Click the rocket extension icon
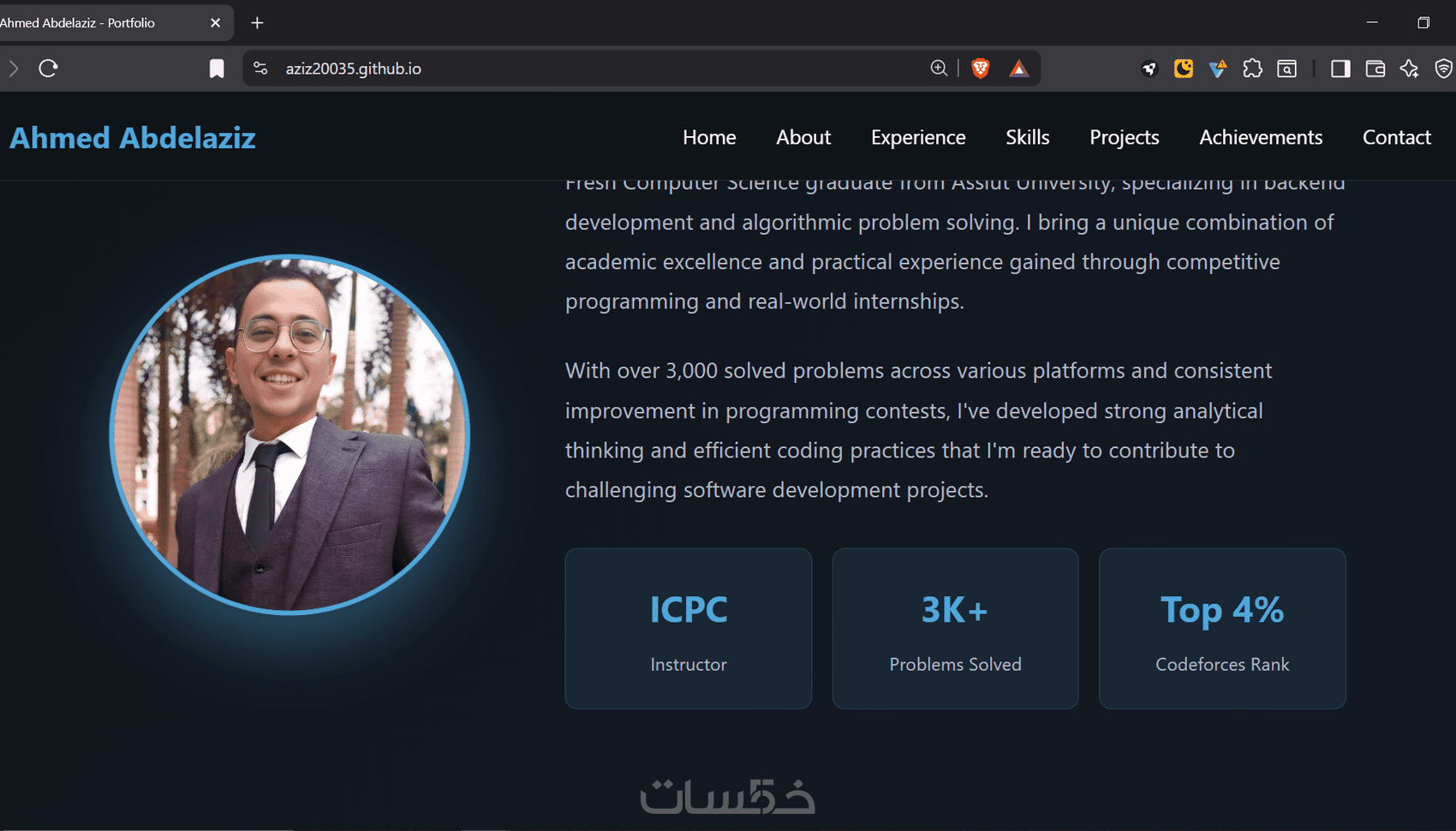 pyautogui.click(x=1149, y=69)
